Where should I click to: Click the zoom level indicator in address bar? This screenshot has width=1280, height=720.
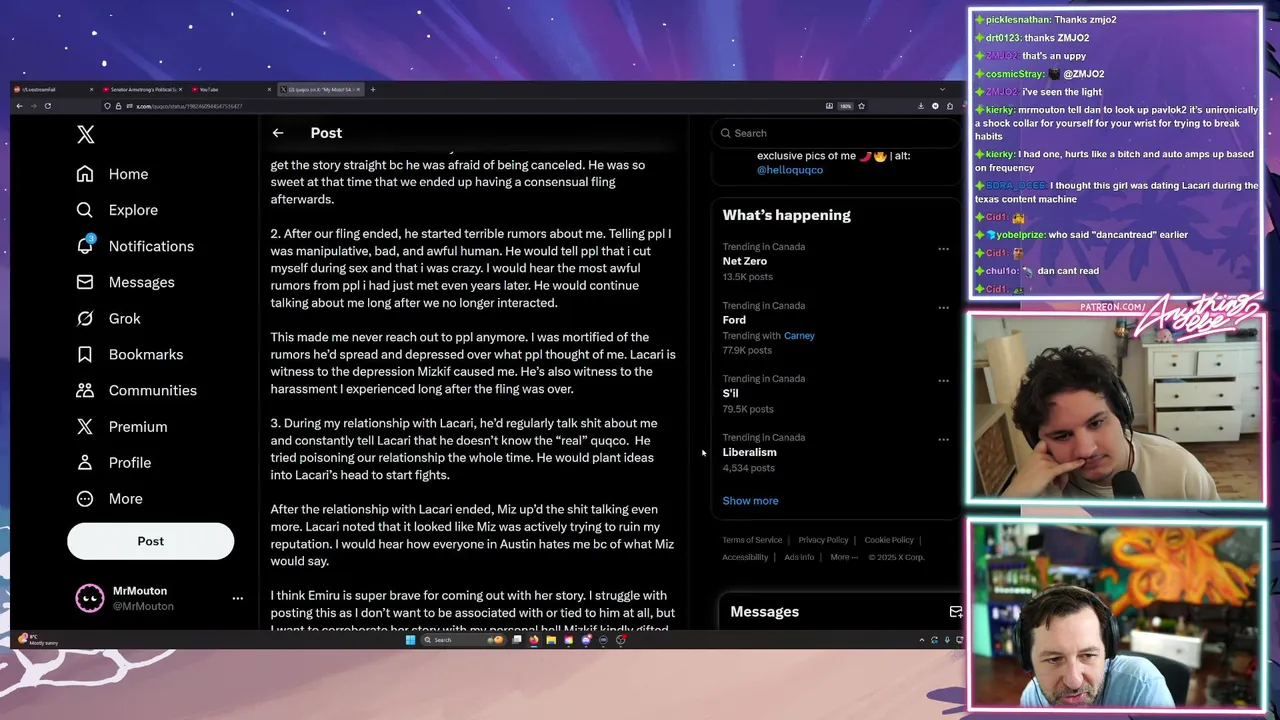coord(845,106)
